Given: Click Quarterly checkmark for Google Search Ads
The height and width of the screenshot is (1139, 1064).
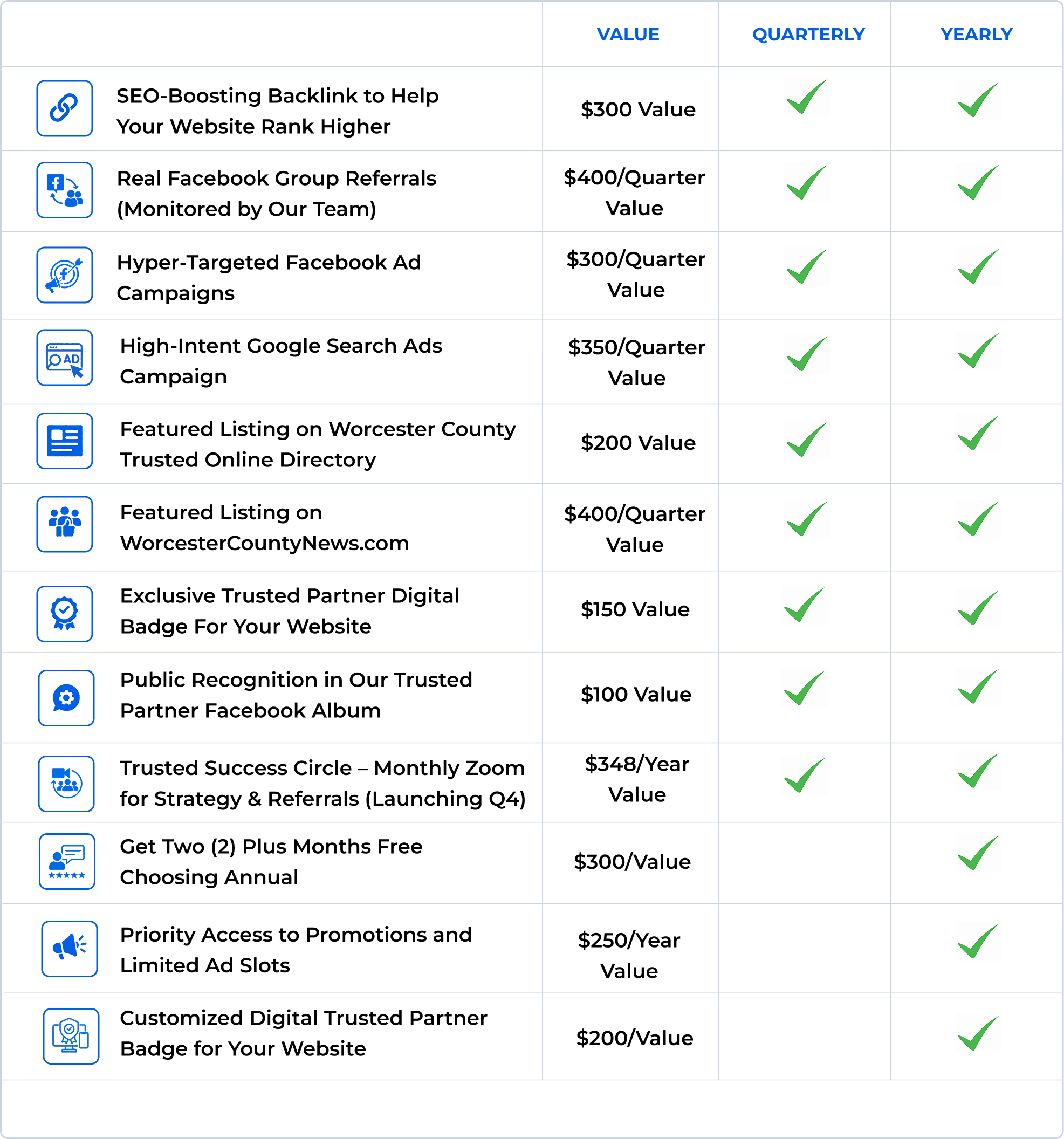Looking at the screenshot, I should (807, 354).
